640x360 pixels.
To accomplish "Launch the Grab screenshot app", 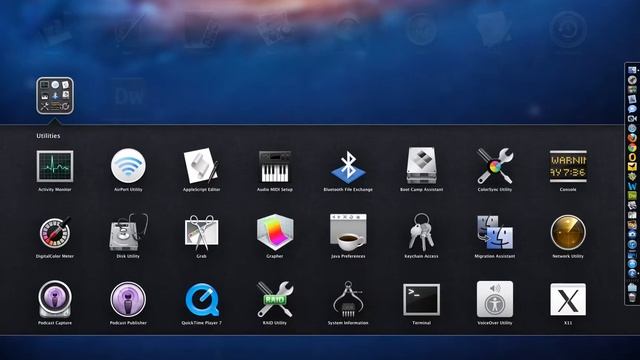I will pos(201,233).
